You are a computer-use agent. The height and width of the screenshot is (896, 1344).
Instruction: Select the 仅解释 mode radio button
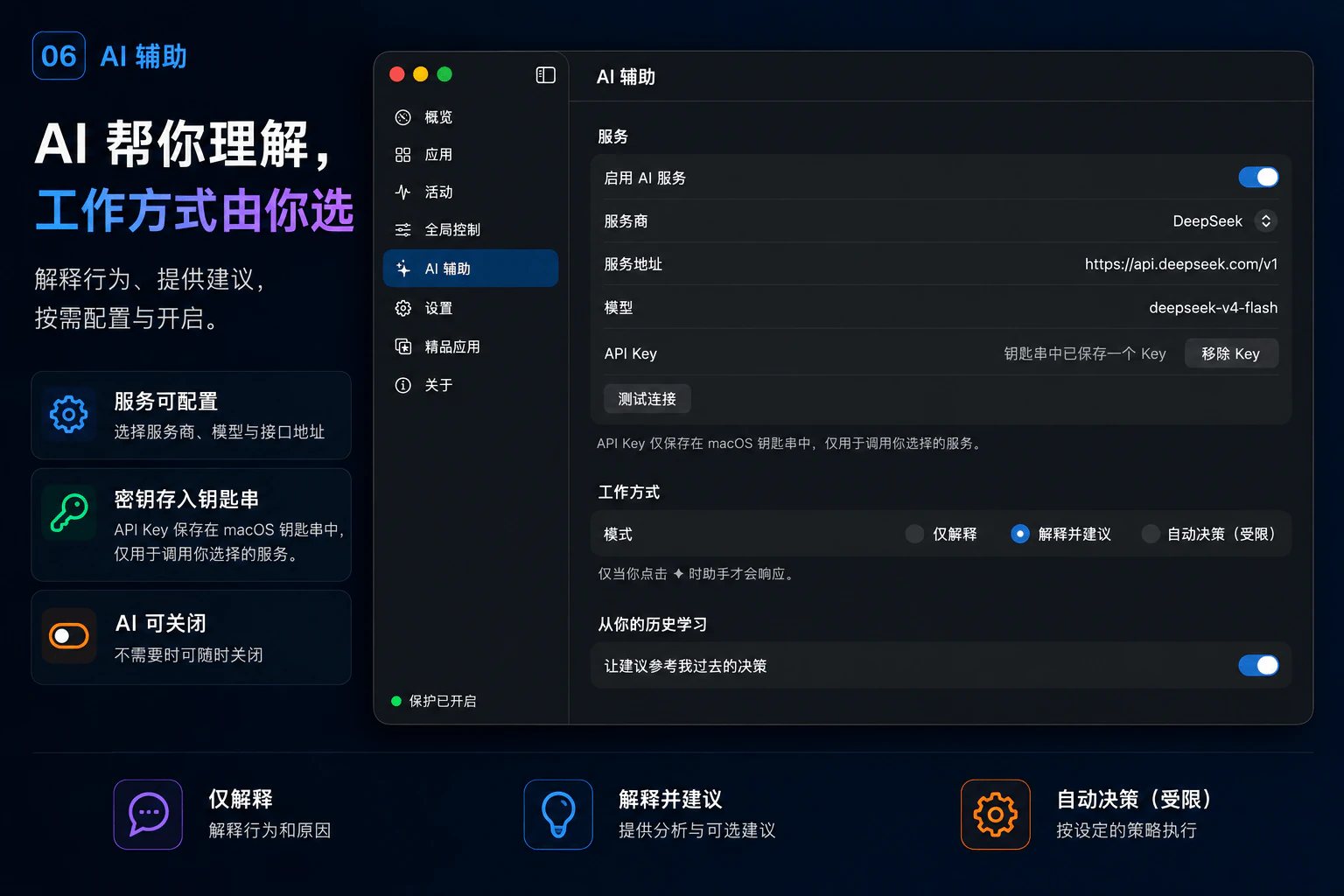914,534
